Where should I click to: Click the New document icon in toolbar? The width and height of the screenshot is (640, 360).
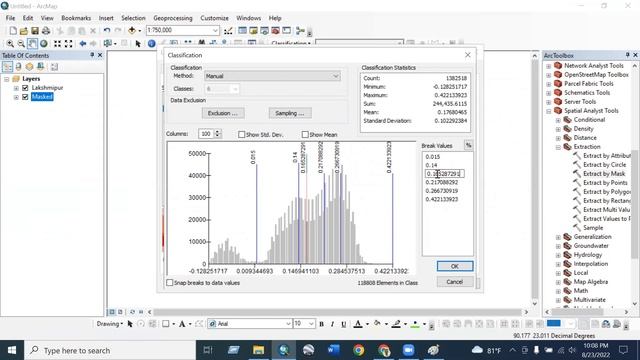(13, 31)
